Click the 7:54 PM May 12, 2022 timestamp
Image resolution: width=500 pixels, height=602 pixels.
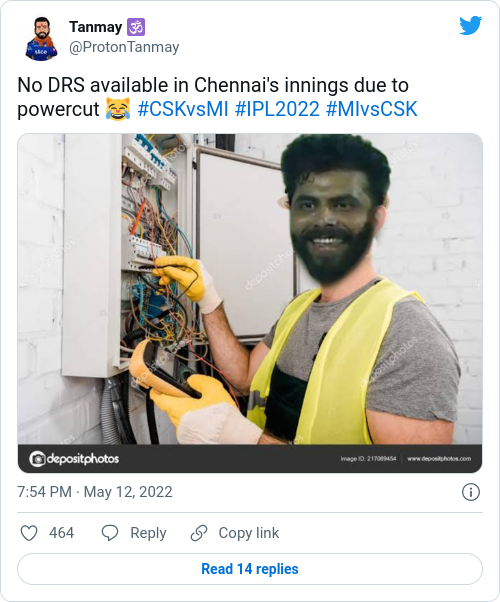click(95, 492)
